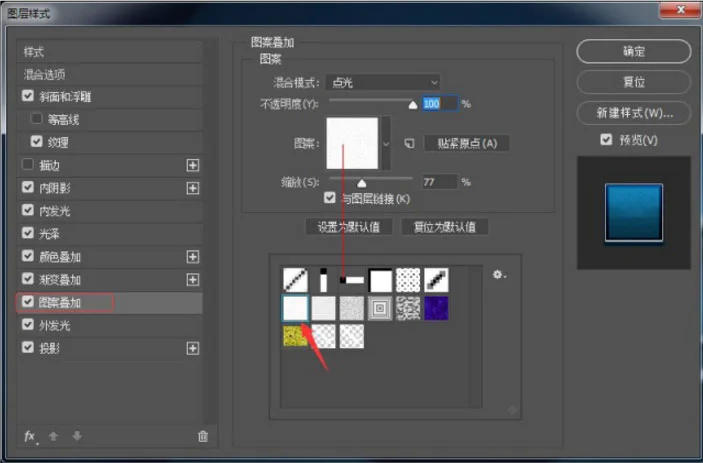Screen dimensions: 703x463
Task: Toggle the 内阴影 checkbox
Action: click(28, 187)
